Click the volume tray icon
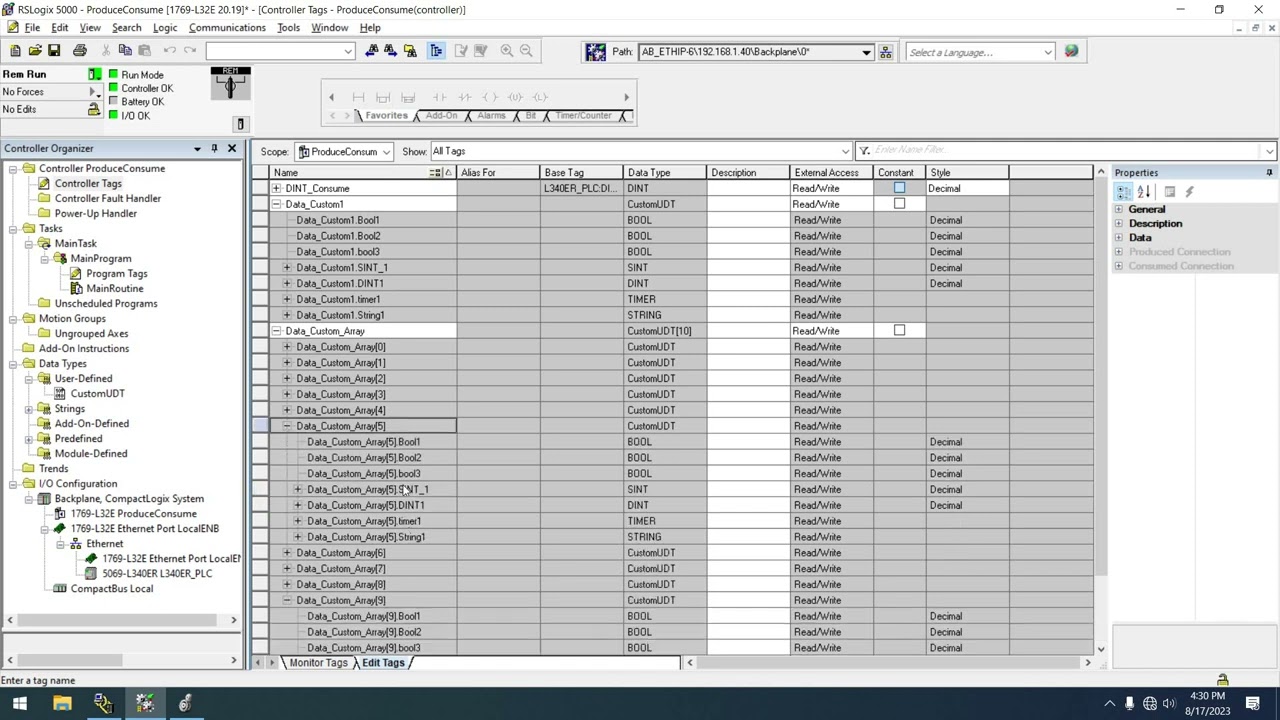The width and height of the screenshot is (1280, 720). pyautogui.click(x=1168, y=704)
